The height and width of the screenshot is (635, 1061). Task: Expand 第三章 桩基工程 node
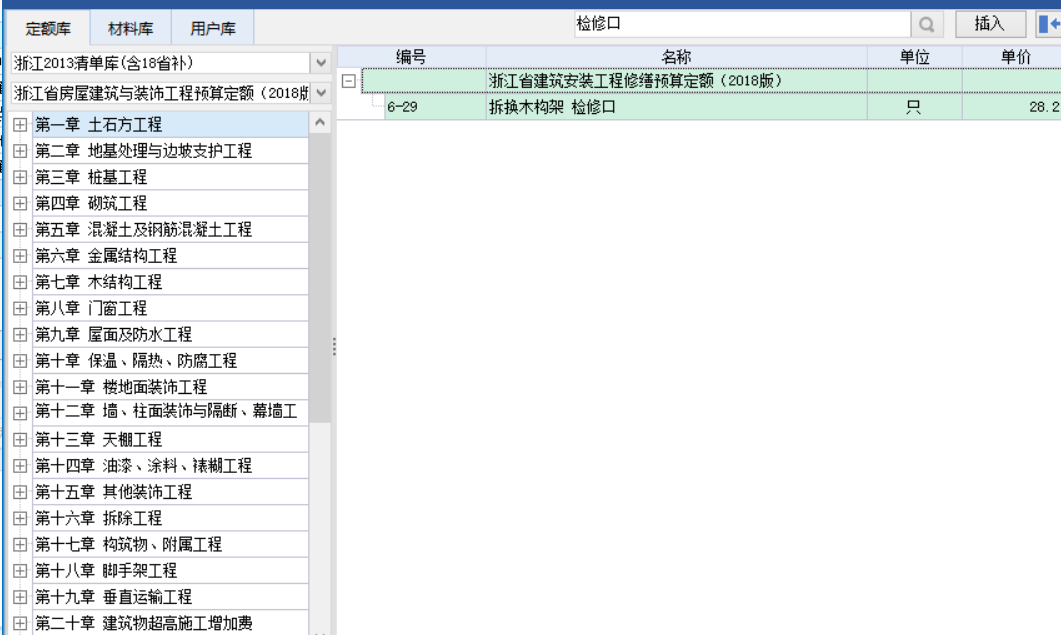(x=20, y=177)
